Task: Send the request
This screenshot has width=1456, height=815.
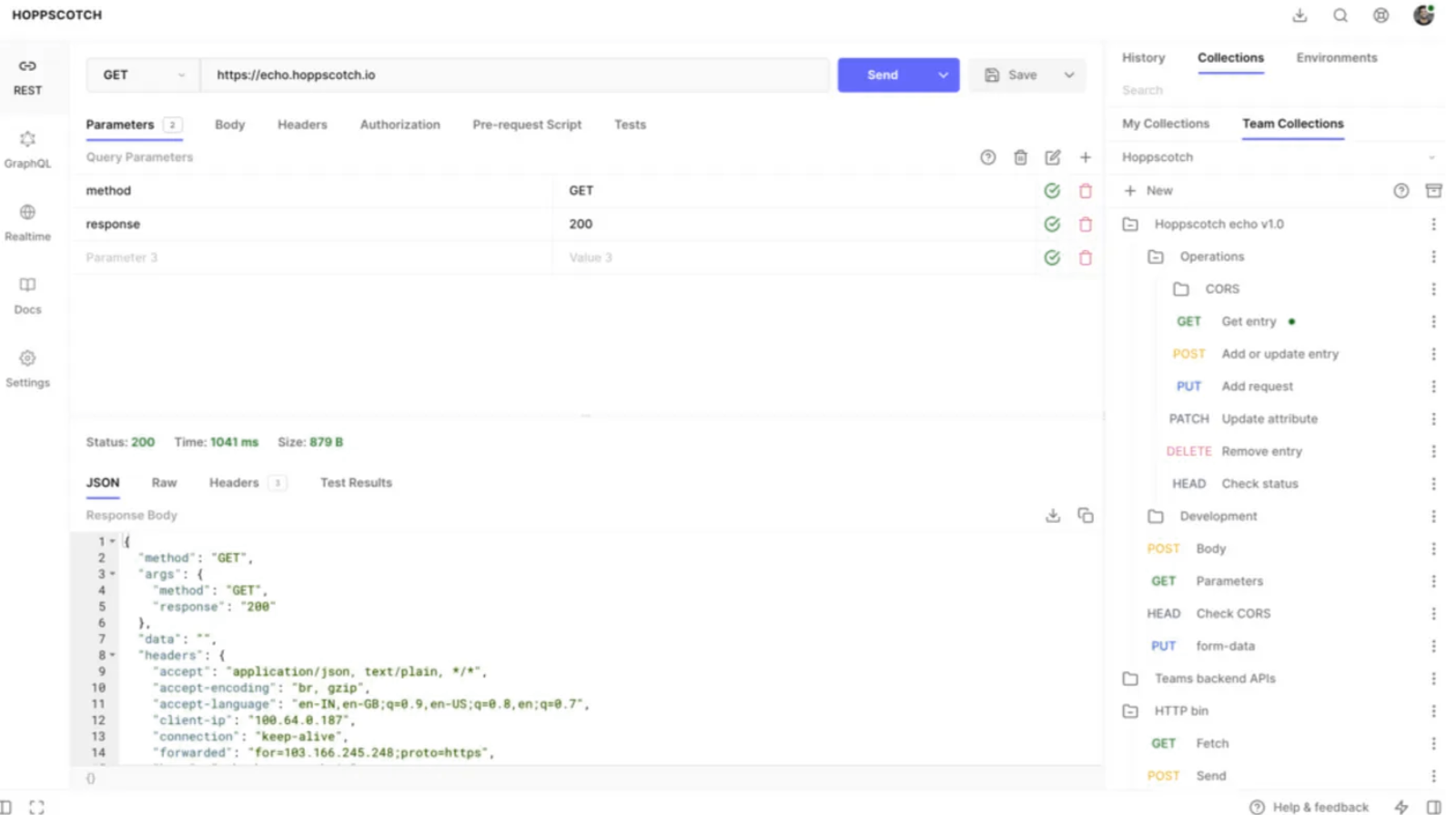Action: [883, 75]
